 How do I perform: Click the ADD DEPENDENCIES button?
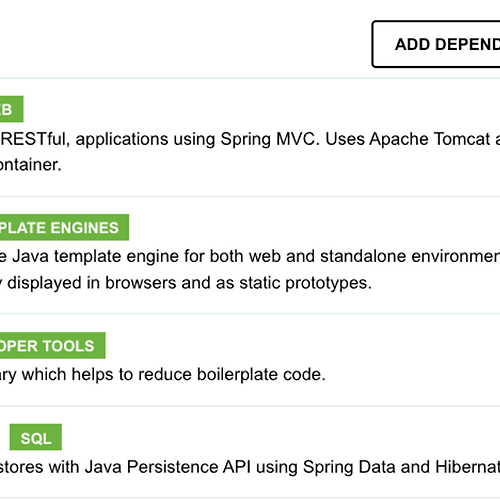(x=436, y=44)
